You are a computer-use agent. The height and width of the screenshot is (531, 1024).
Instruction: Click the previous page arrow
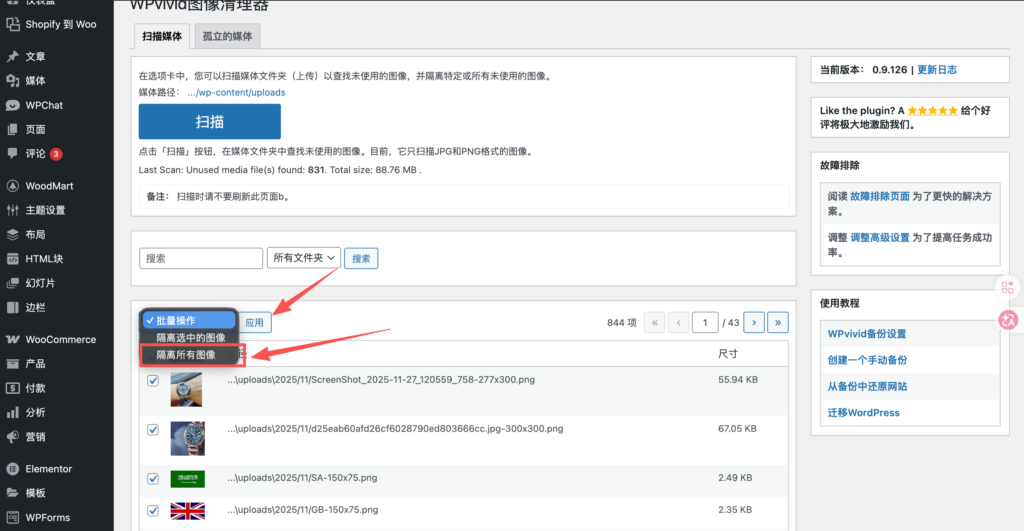[x=679, y=322]
